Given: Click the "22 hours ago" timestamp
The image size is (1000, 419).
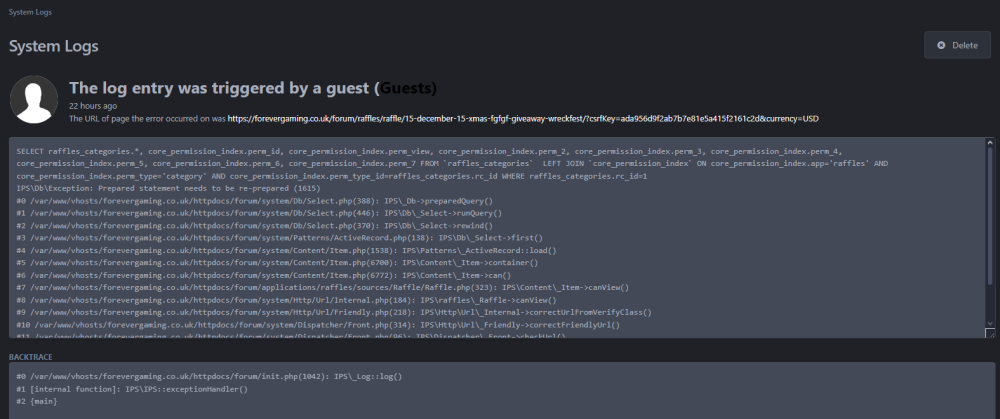Looking at the screenshot, I should [x=93, y=105].
